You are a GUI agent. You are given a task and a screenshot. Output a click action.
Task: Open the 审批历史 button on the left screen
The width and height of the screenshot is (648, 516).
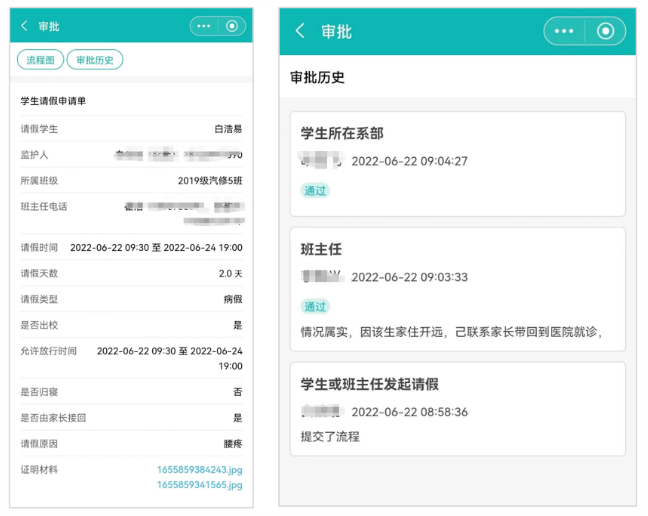pos(95,60)
